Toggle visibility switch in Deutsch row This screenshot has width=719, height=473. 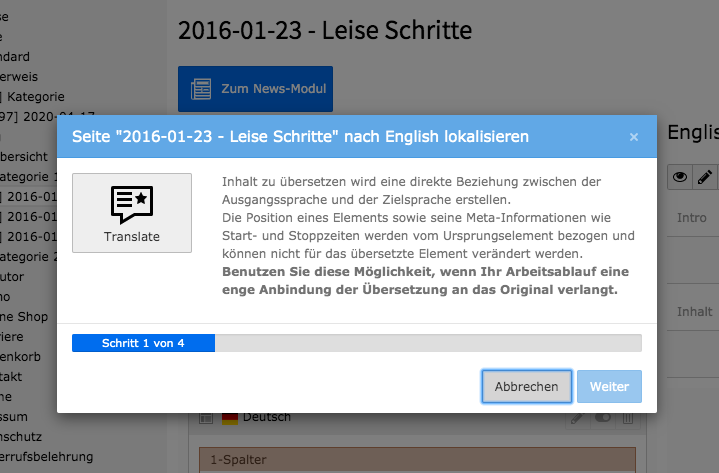click(x=603, y=418)
